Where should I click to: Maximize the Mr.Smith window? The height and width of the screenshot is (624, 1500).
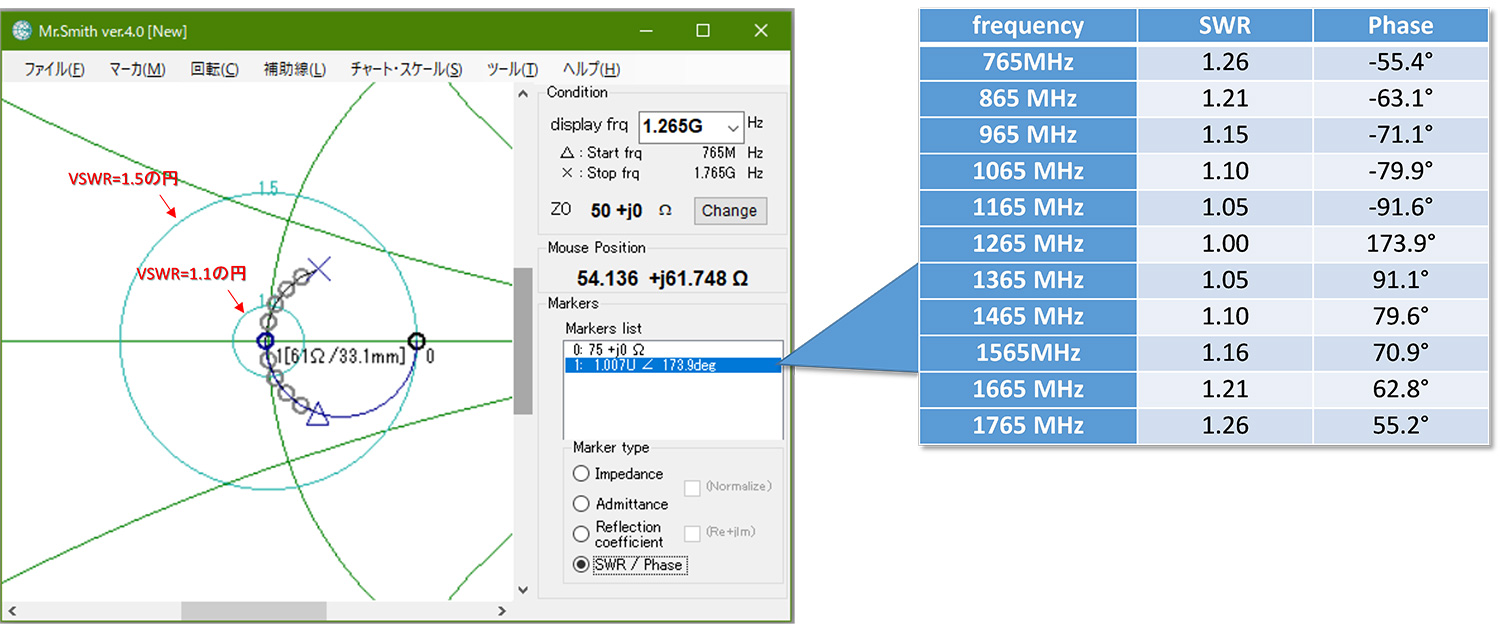pos(703,31)
